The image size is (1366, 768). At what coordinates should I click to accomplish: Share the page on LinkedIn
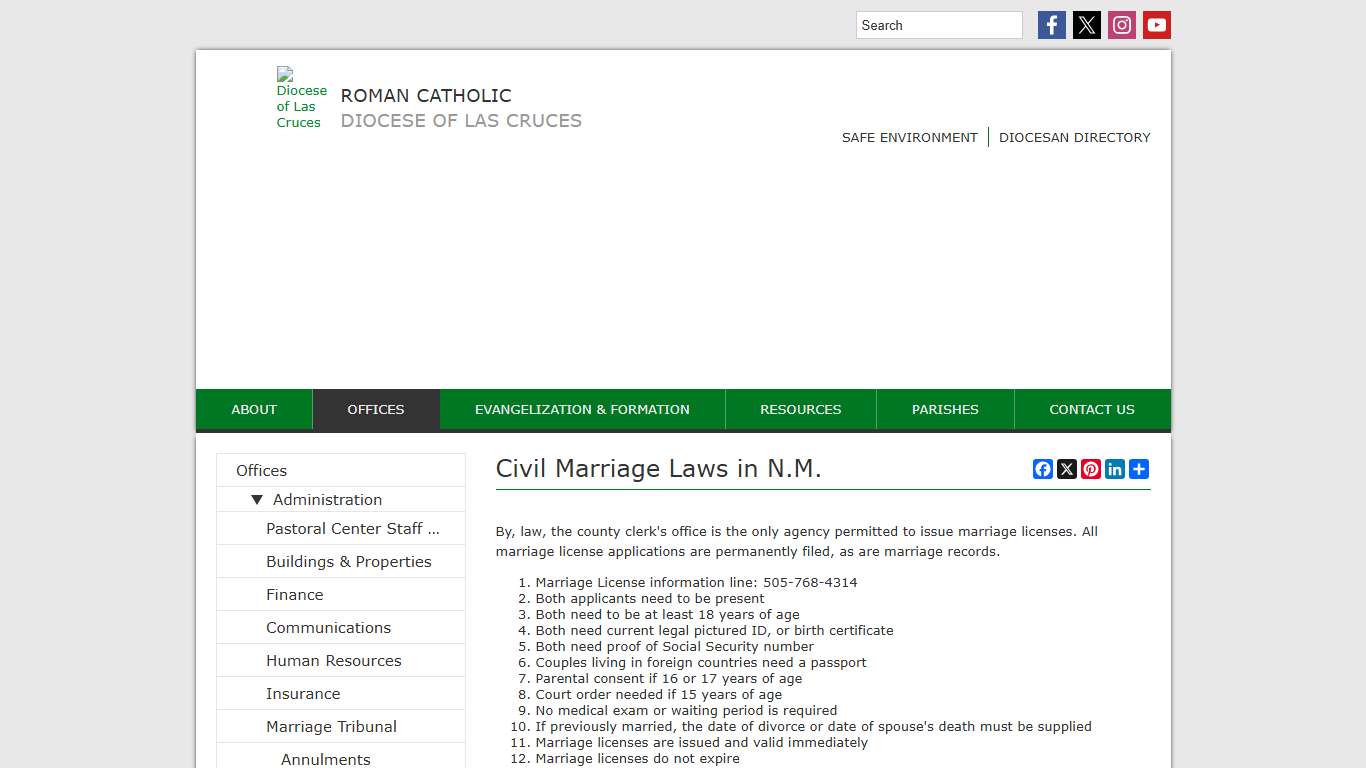tap(1115, 468)
